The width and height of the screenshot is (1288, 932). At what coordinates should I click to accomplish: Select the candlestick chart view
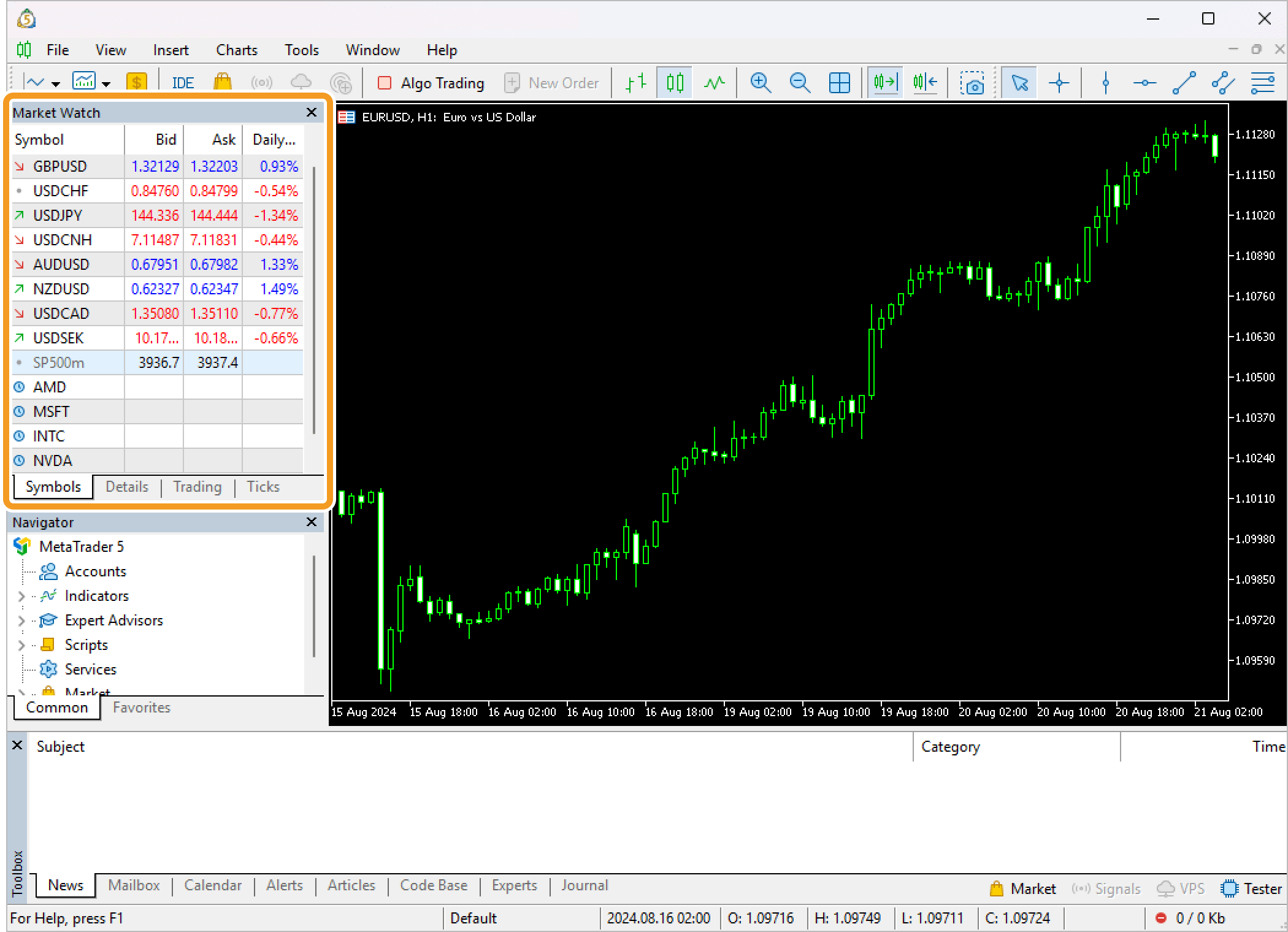click(x=673, y=82)
